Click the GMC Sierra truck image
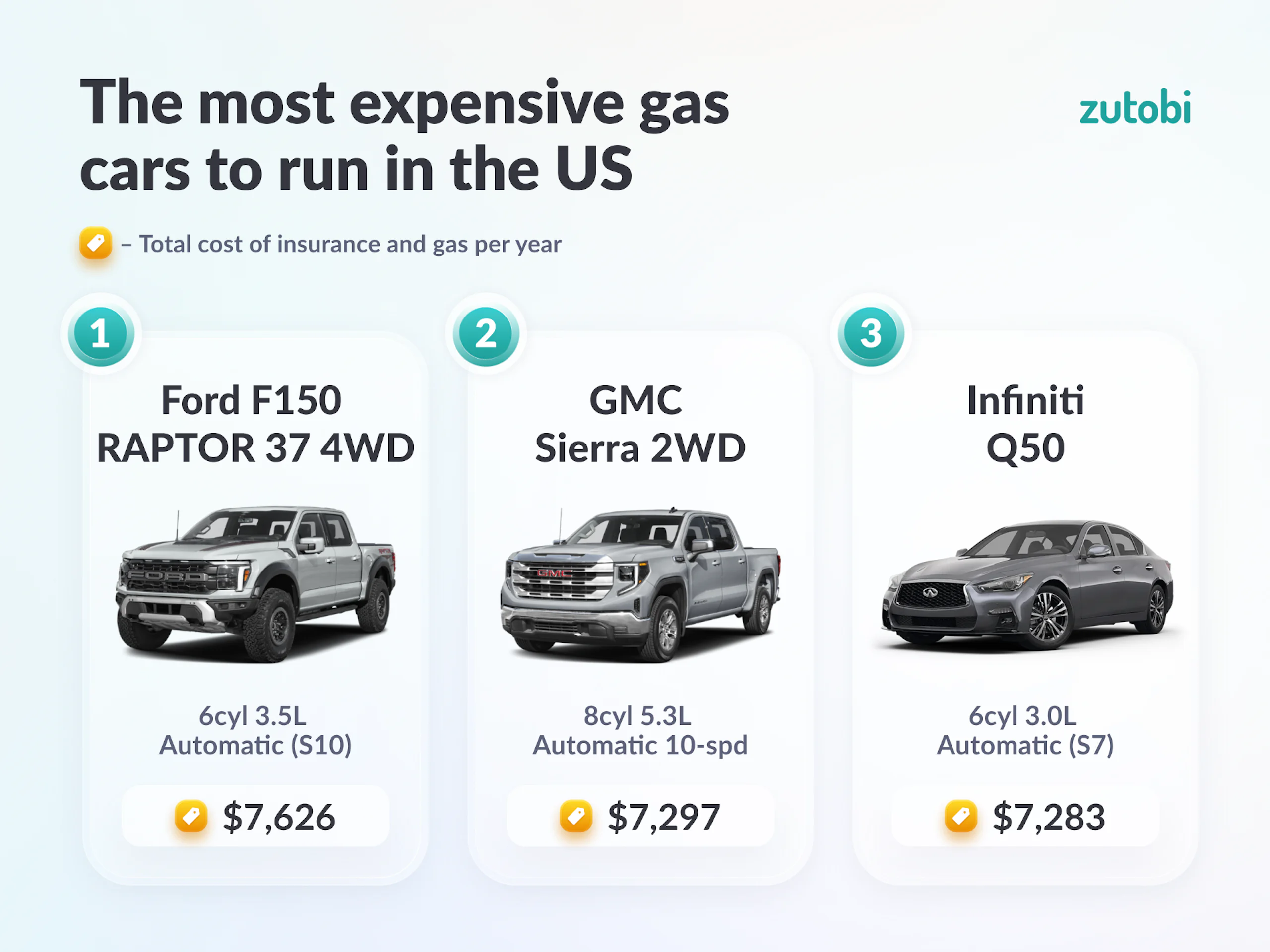 [x=640, y=583]
